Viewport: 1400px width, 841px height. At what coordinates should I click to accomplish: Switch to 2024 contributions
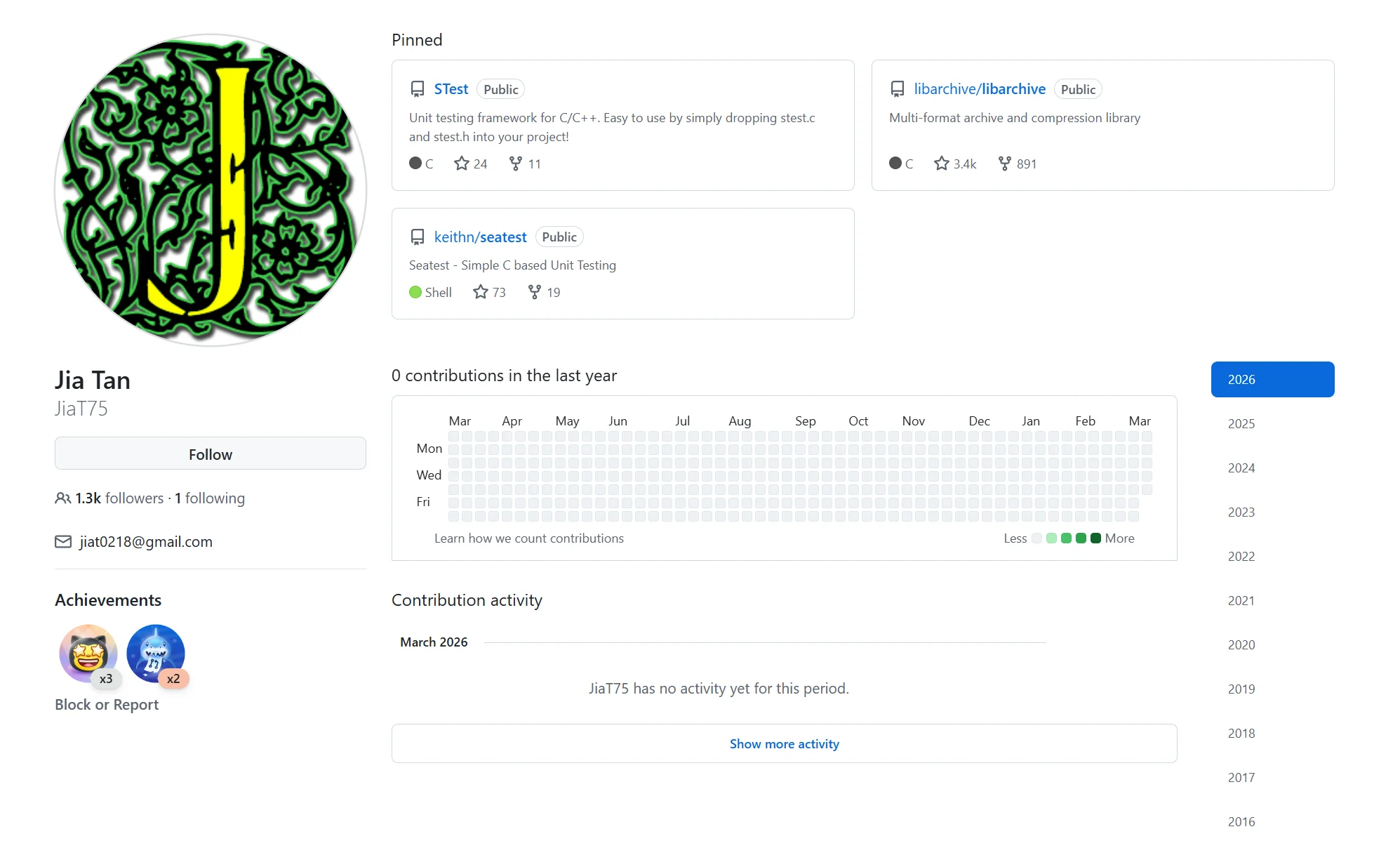pyautogui.click(x=1241, y=468)
